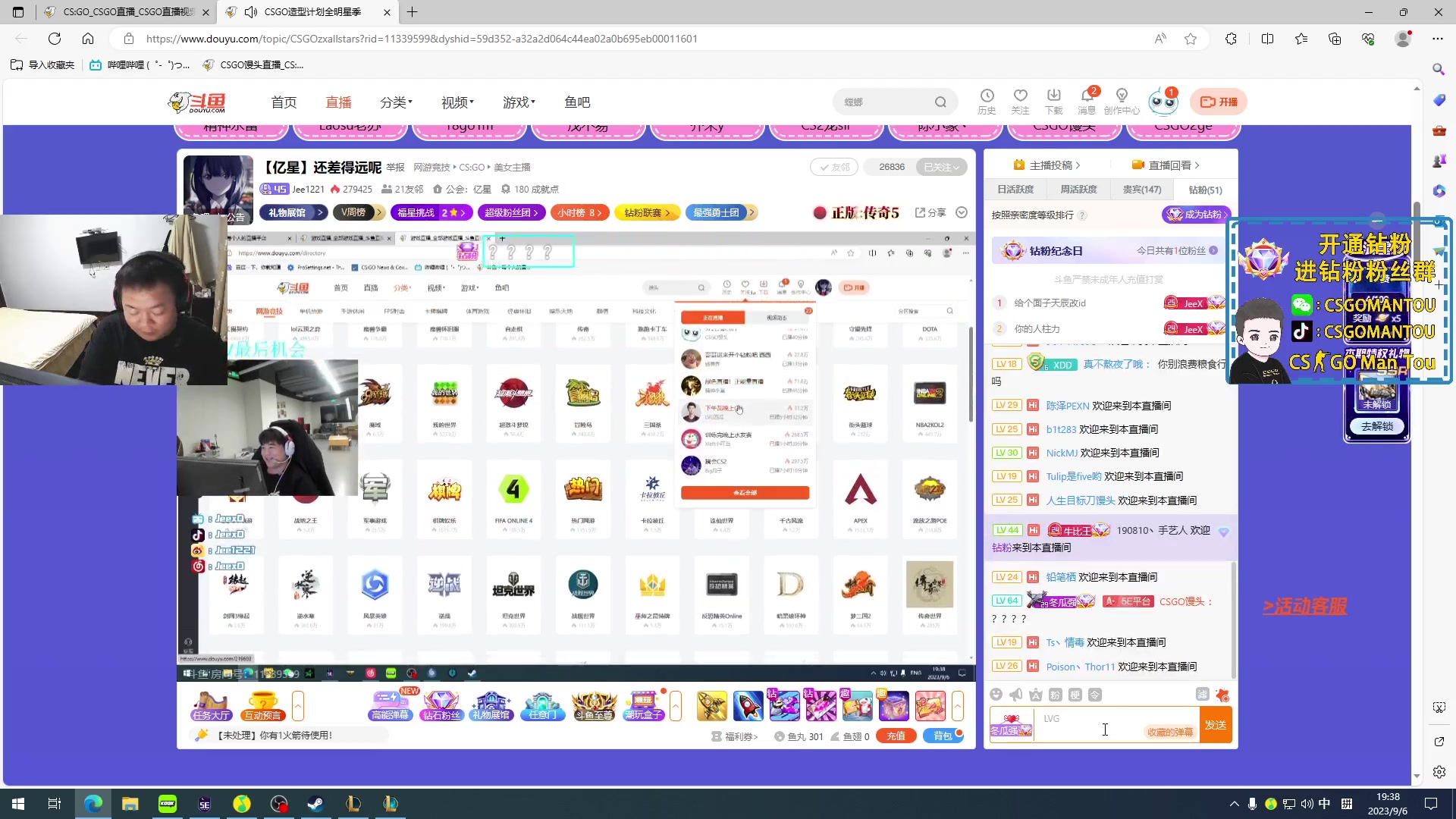1456x819 pixels.
Task: Mute the CSGO造型计划 browser tab
Action: pyautogui.click(x=250, y=12)
